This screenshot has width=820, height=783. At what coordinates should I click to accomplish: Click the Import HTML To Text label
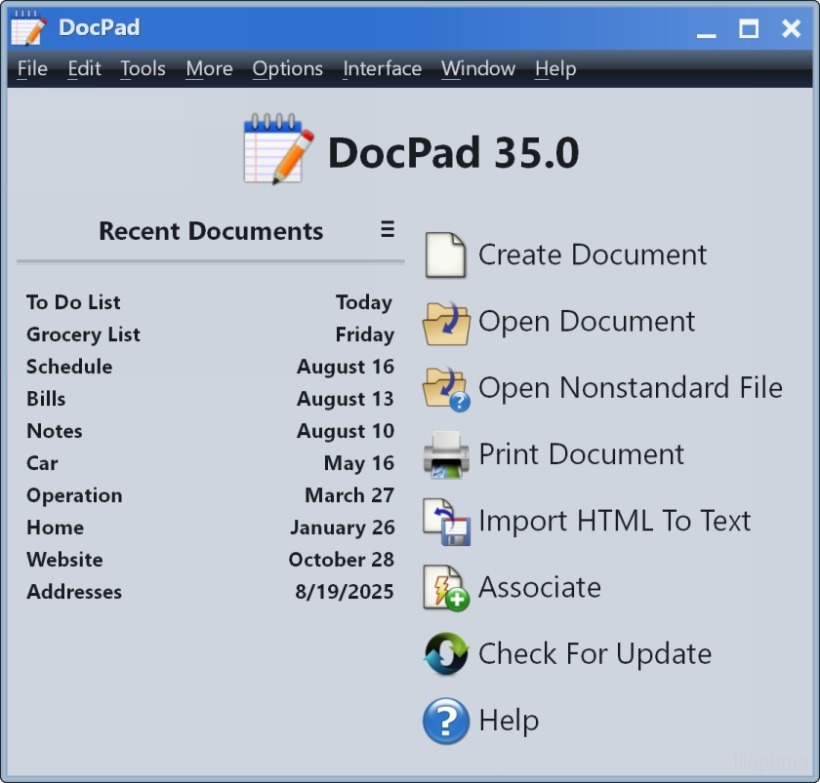[x=614, y=520]
